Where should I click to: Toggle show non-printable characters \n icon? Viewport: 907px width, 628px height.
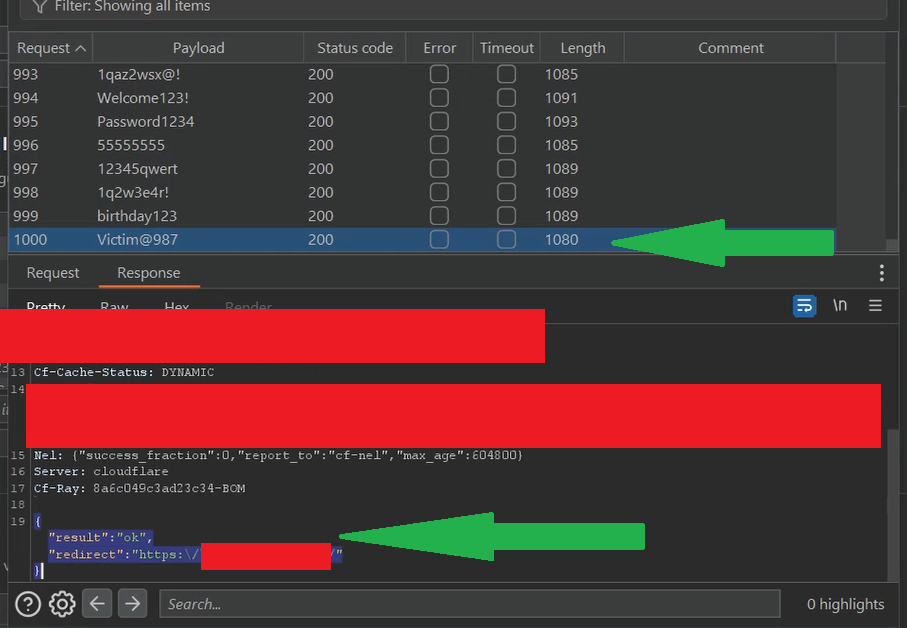(840, 306)
